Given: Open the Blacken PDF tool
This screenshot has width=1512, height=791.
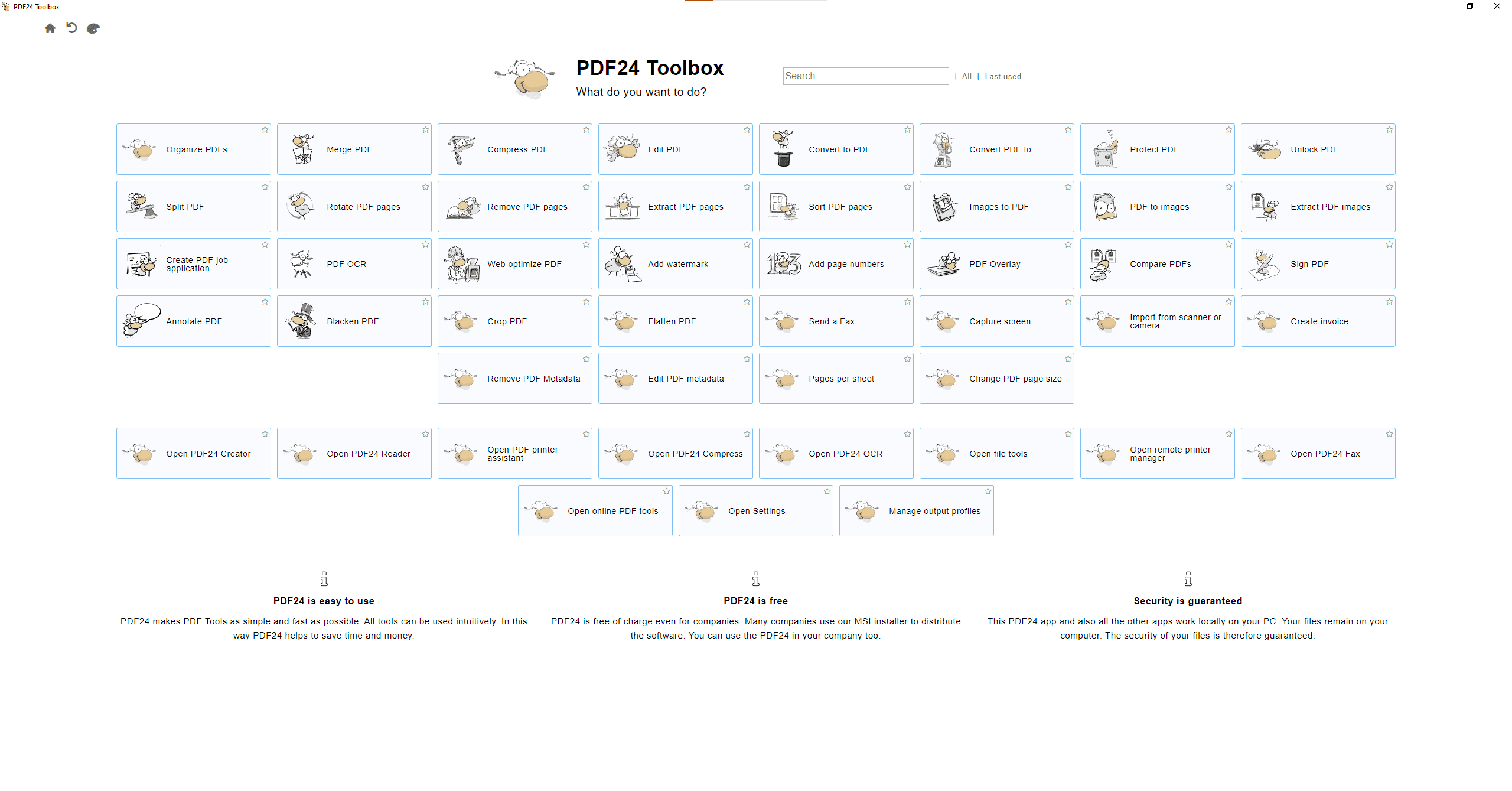Looking at the screenshot, I should [x=354, y=321].
